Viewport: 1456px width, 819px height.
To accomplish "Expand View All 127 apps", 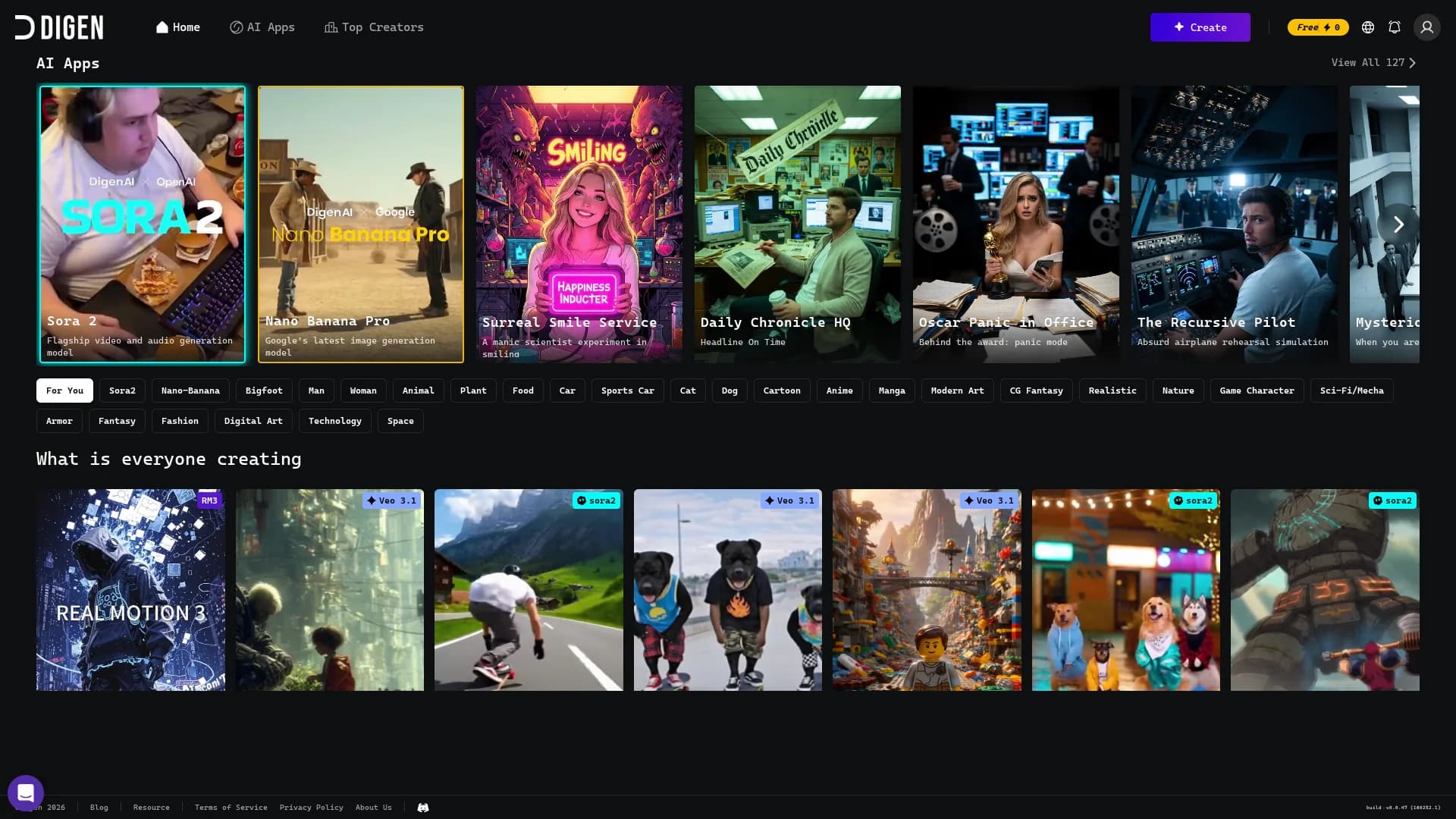I will [1373, 63].
